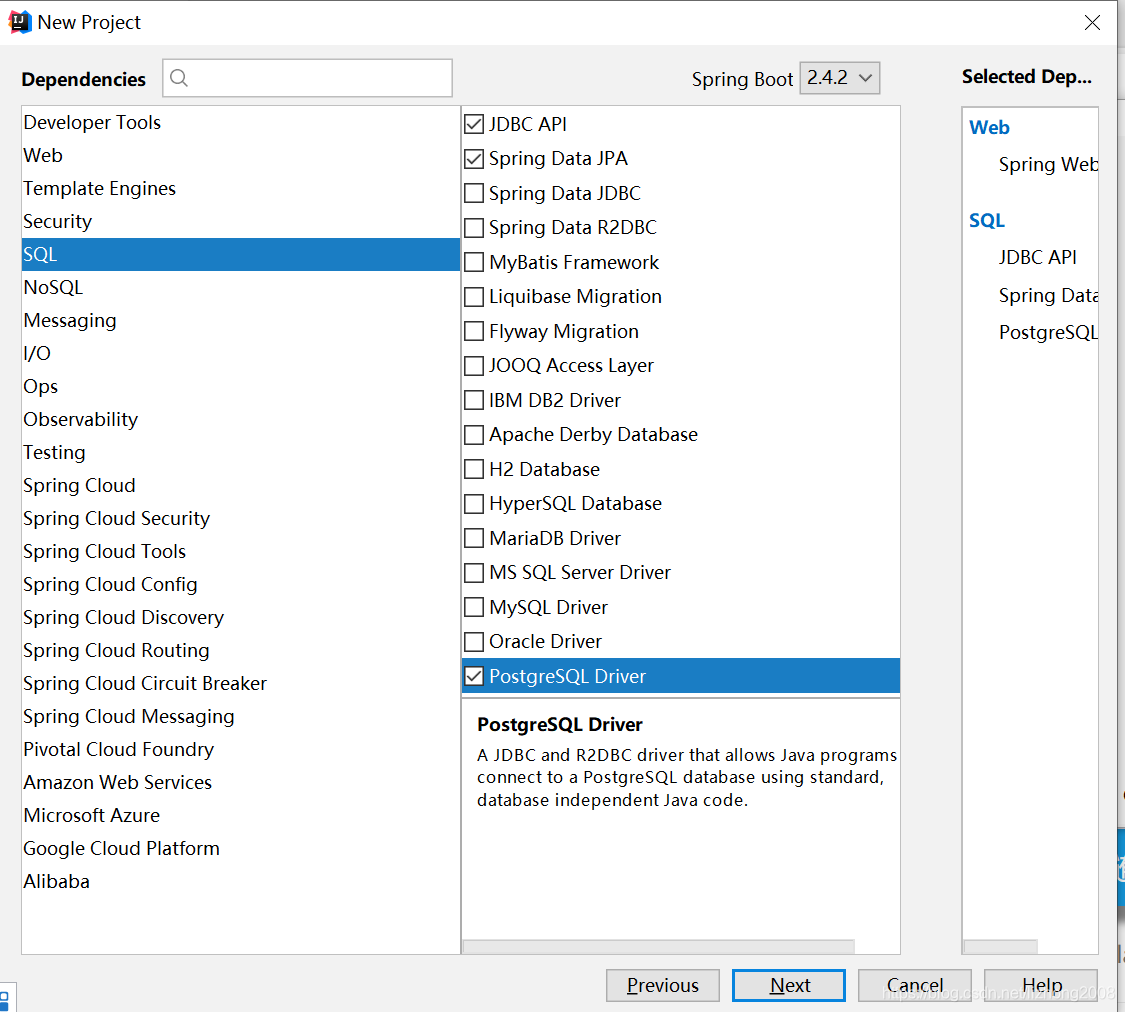Check the MySQL Driver option
The width and height of the screenshot is (1125, 1012).
pyautogui.click(x=474, y=607)
